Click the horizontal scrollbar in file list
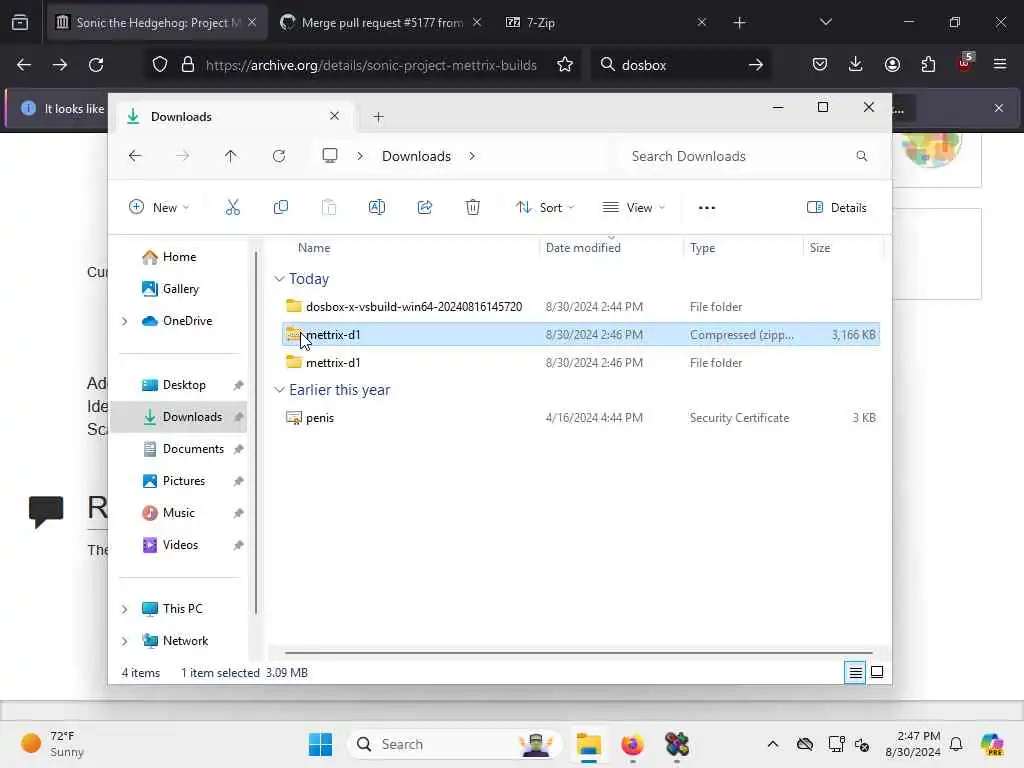The height and width of the screenshot is (768, 1024). point(579,652)
